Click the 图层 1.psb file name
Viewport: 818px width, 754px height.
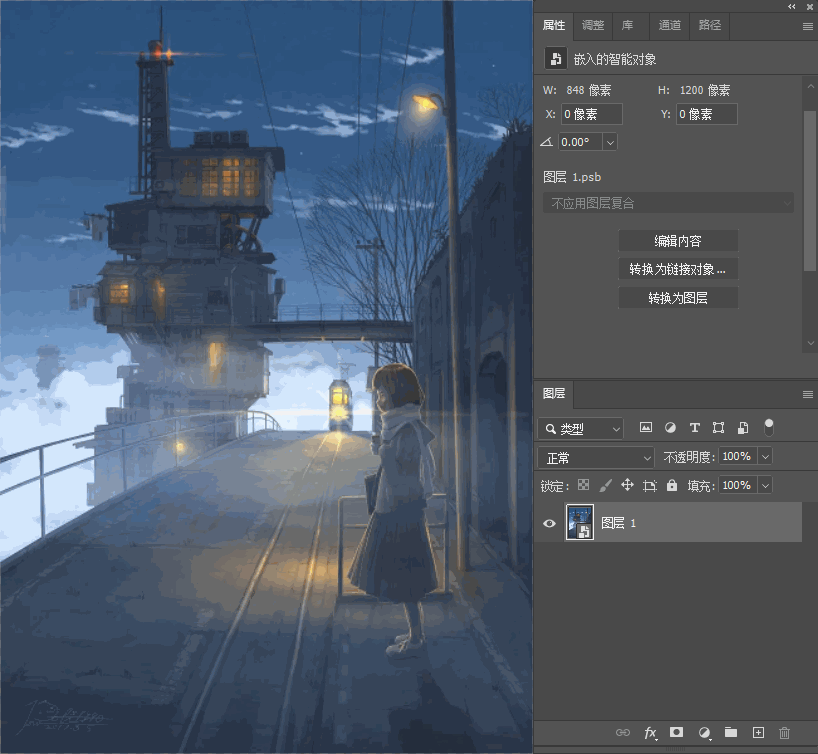click(x=572, y=177)
